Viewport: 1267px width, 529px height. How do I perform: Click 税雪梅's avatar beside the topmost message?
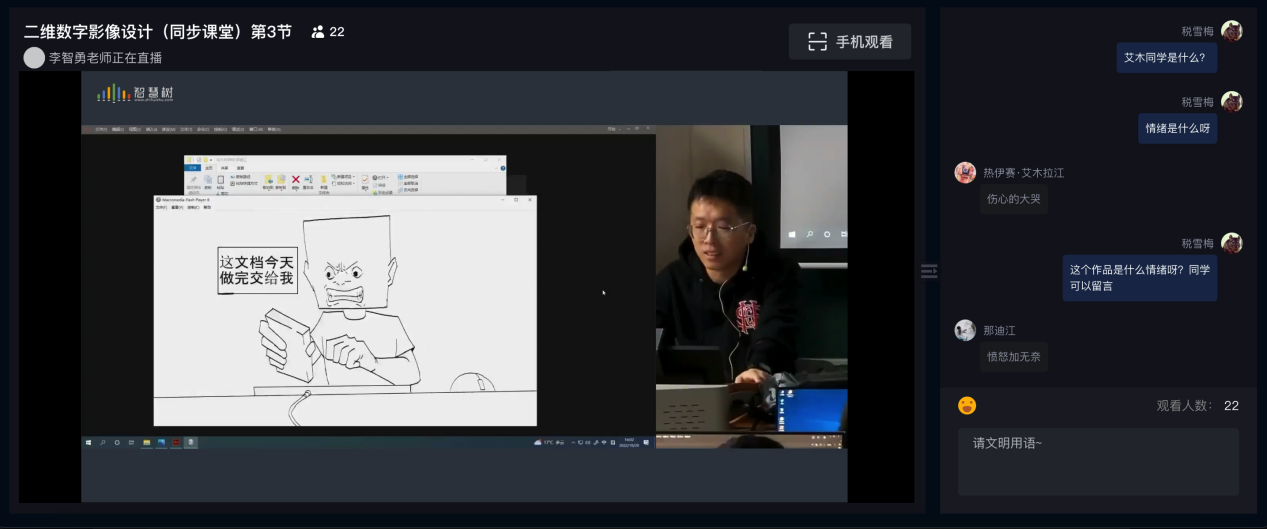tap(1232, 31)
